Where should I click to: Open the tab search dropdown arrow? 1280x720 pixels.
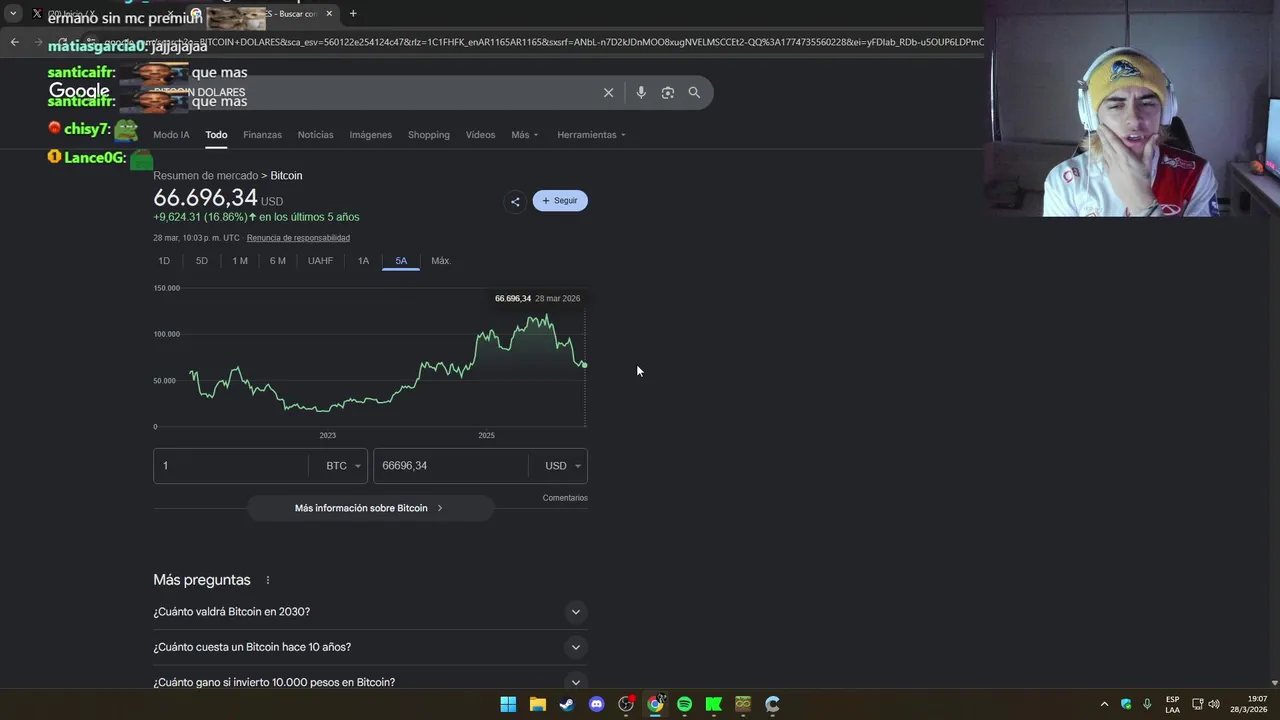click(x=13, y=14)
